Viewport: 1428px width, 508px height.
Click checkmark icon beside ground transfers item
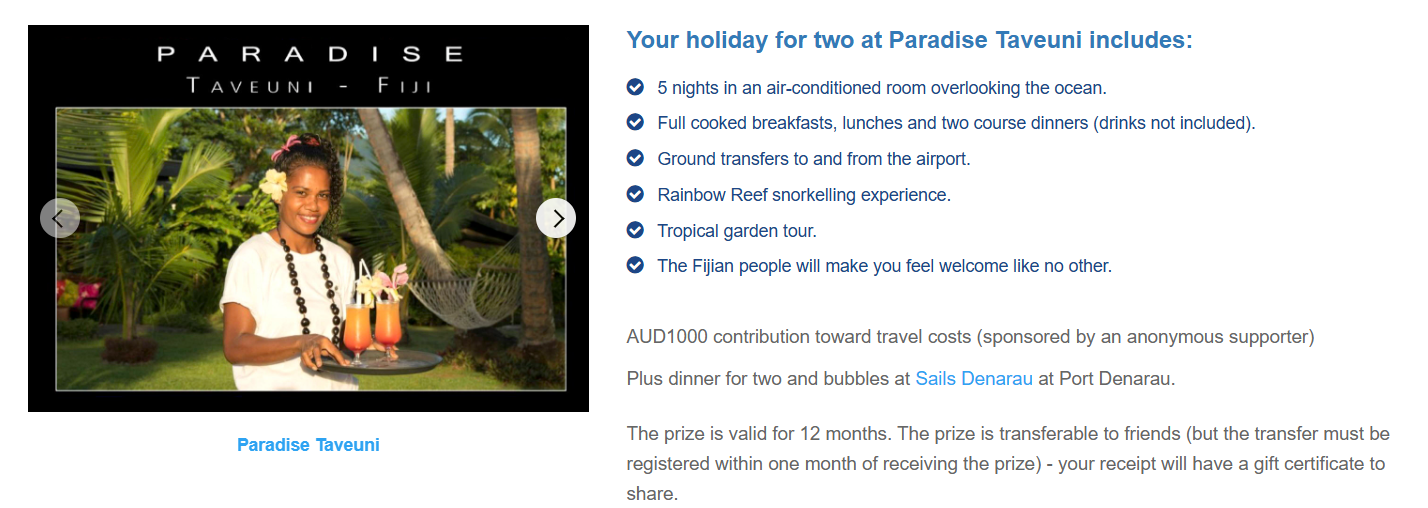tap(635, 158)
